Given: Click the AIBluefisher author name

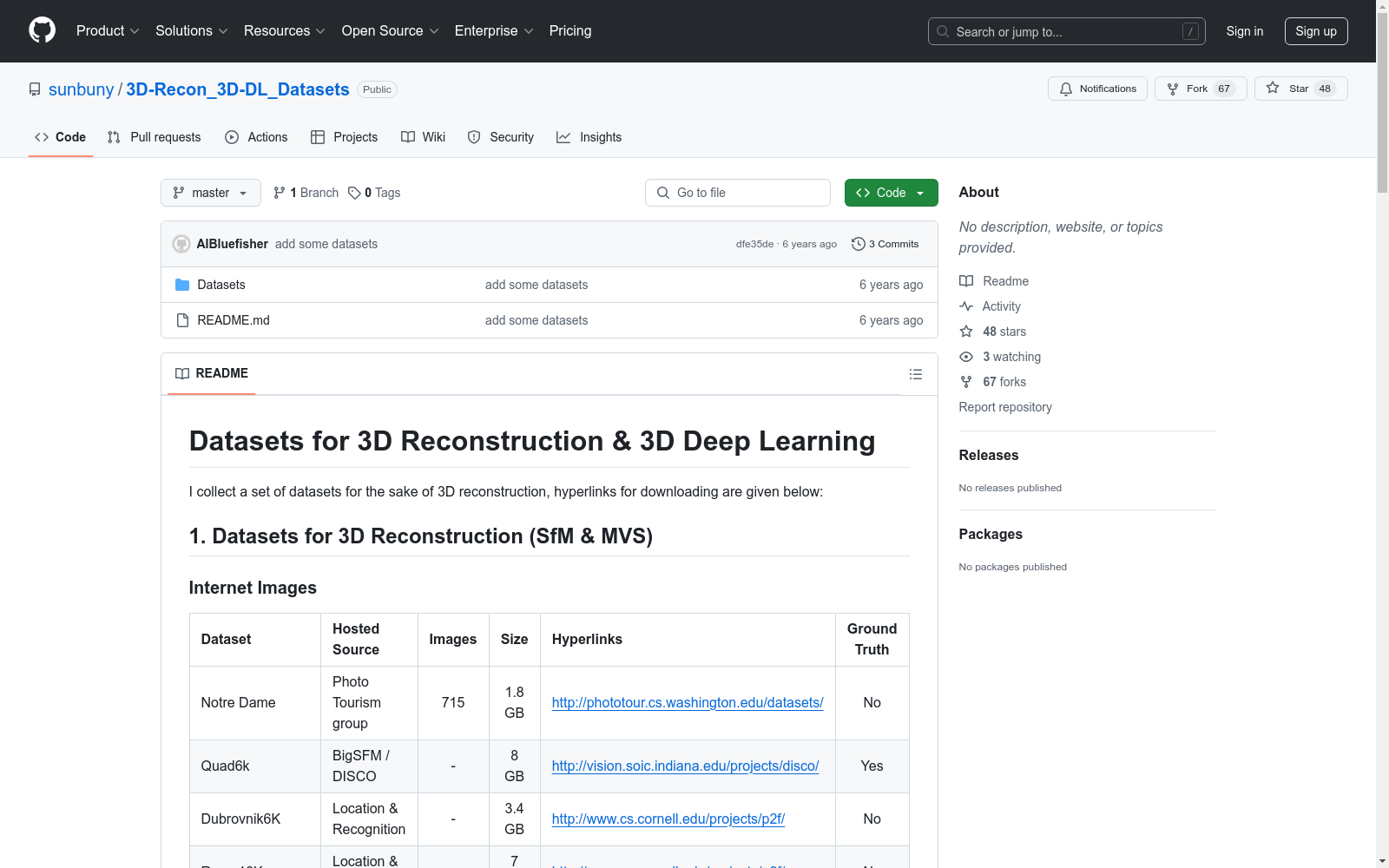Looking at the screenshot, I should click(x=233, y=244).
